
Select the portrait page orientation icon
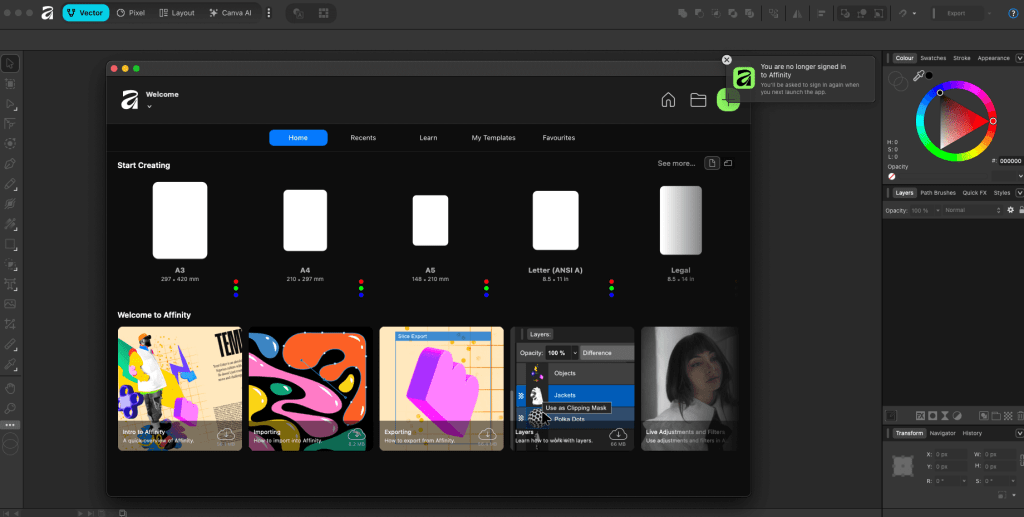point(711,163)
